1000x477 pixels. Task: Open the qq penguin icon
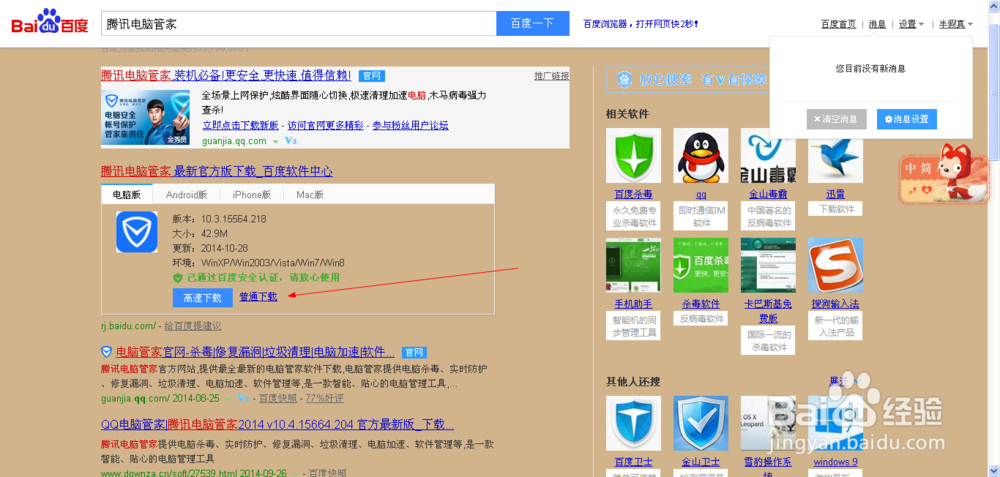click(x=701, y=156)
